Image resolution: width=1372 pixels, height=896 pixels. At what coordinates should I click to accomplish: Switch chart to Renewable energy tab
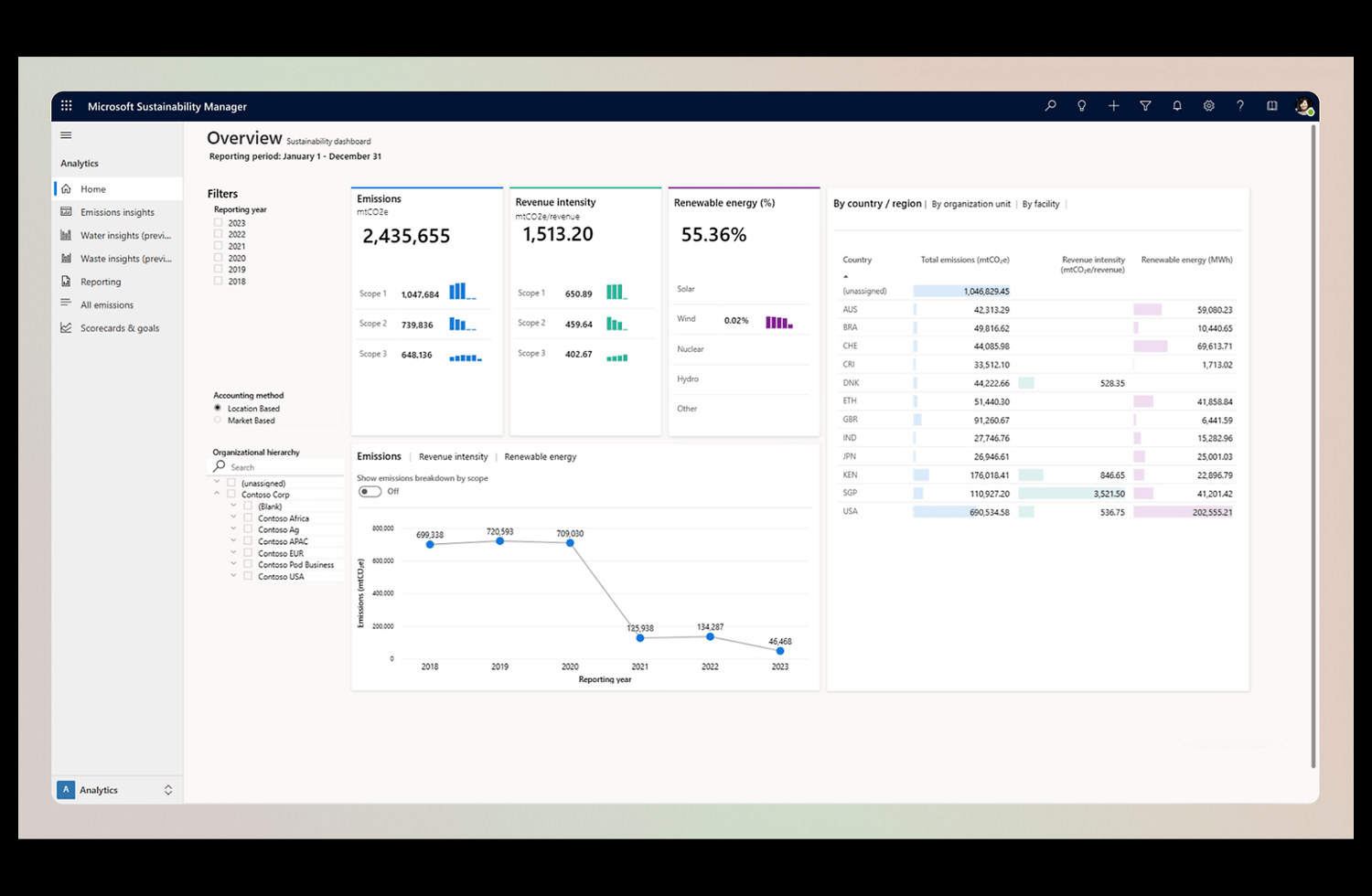(x=540, y=456)
